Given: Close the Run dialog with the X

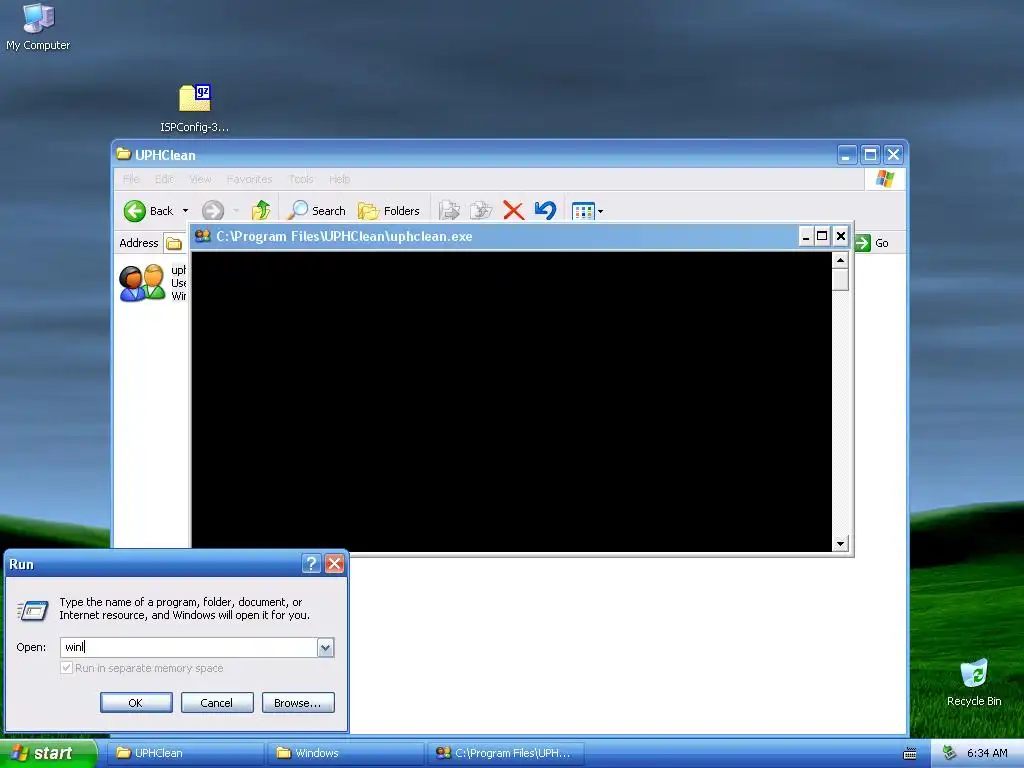Looking at the screenshot, I should (x=334, y=564).
